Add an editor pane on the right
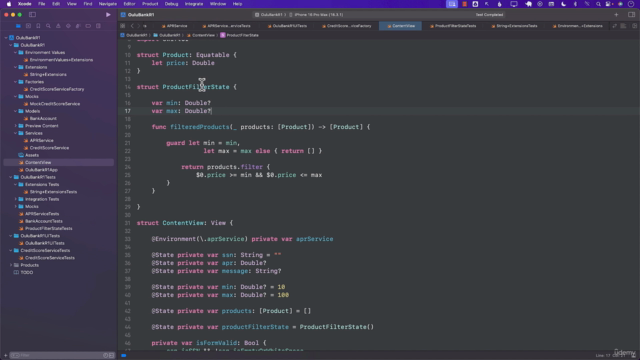640x360 pixels. coord(634,26)
